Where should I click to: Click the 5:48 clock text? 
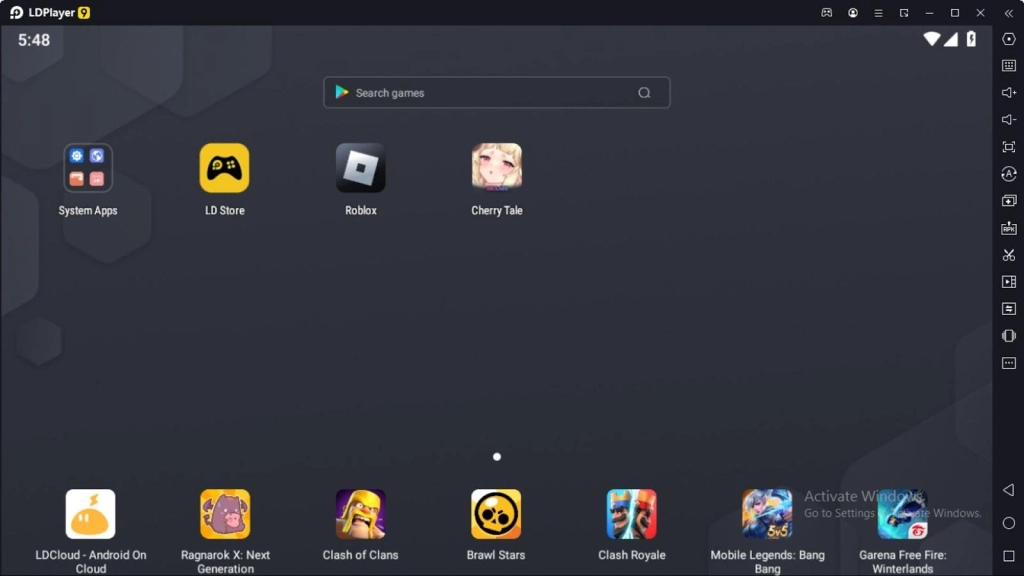(34, 40)
